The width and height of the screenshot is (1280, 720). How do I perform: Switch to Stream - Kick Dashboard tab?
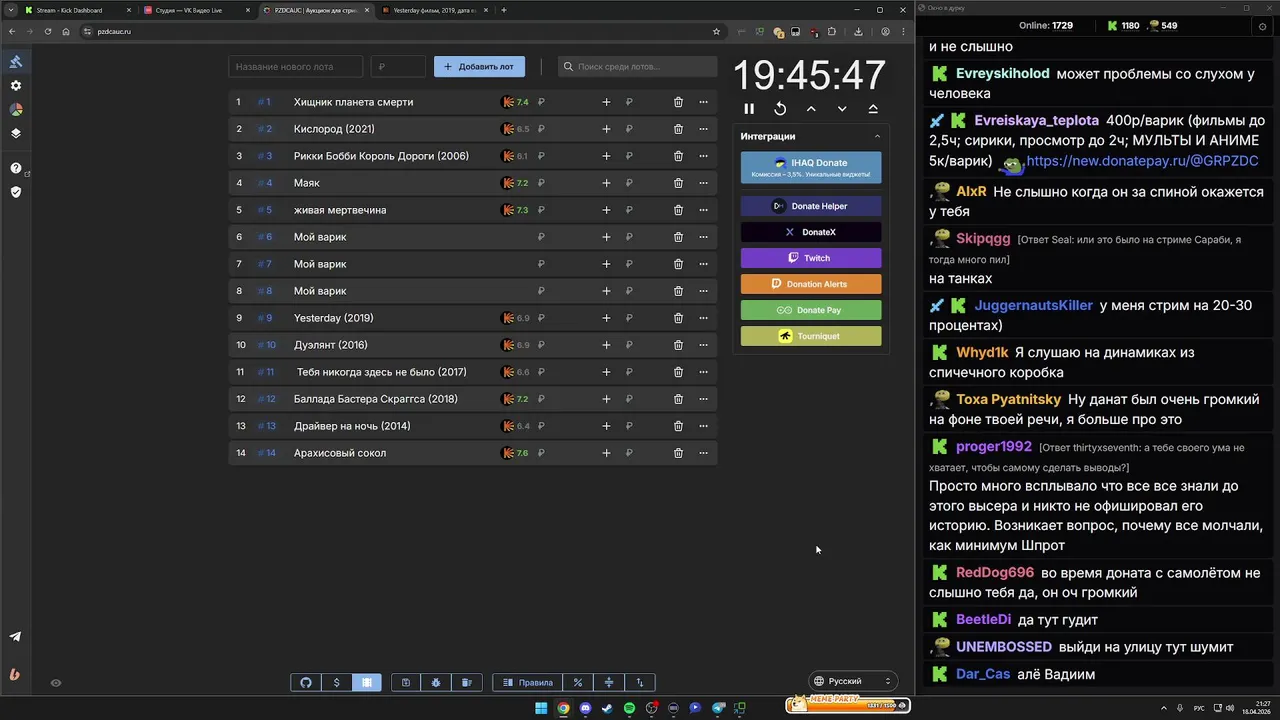75,10
